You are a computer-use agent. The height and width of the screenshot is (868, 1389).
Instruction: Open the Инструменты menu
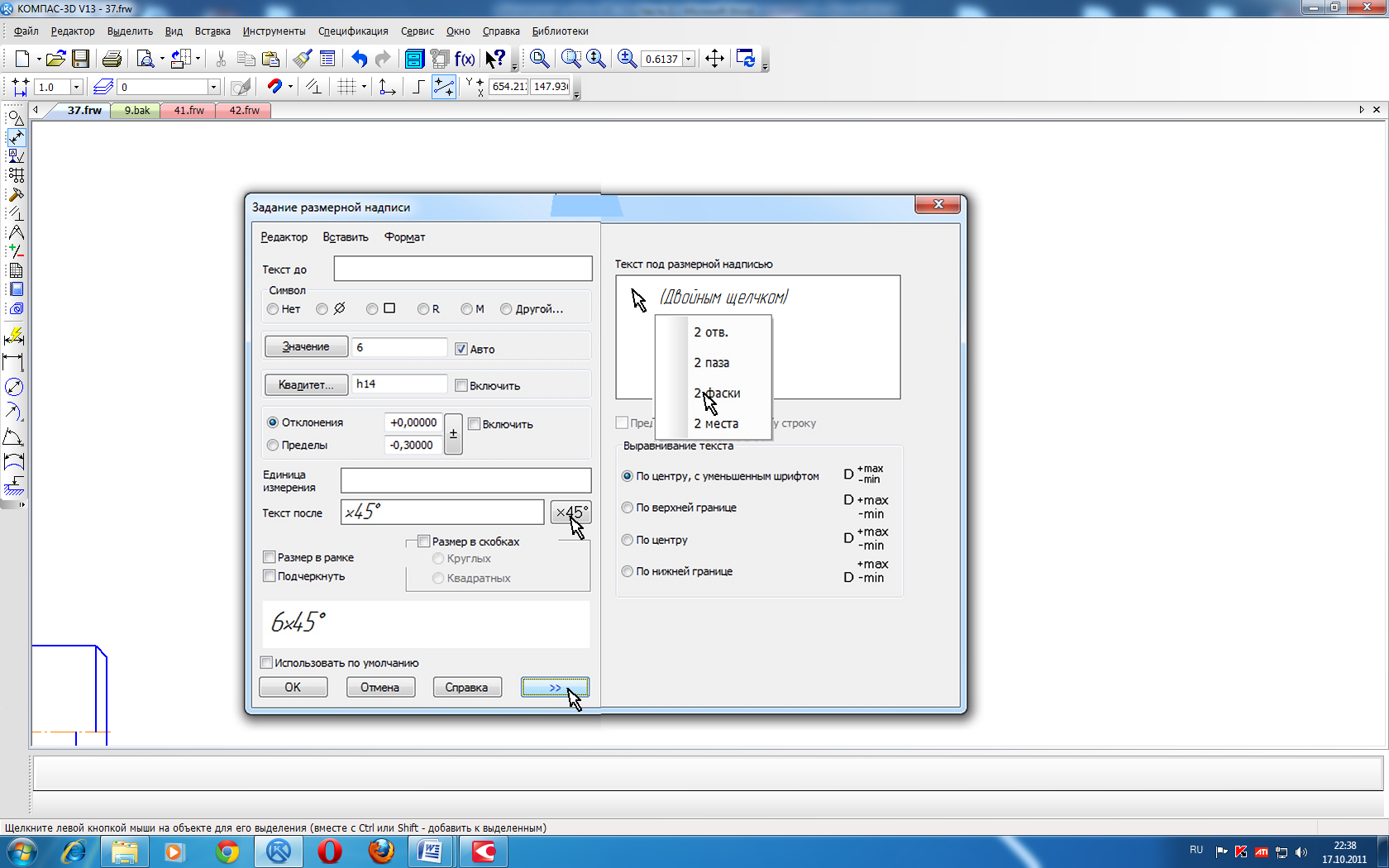(274, 31)
